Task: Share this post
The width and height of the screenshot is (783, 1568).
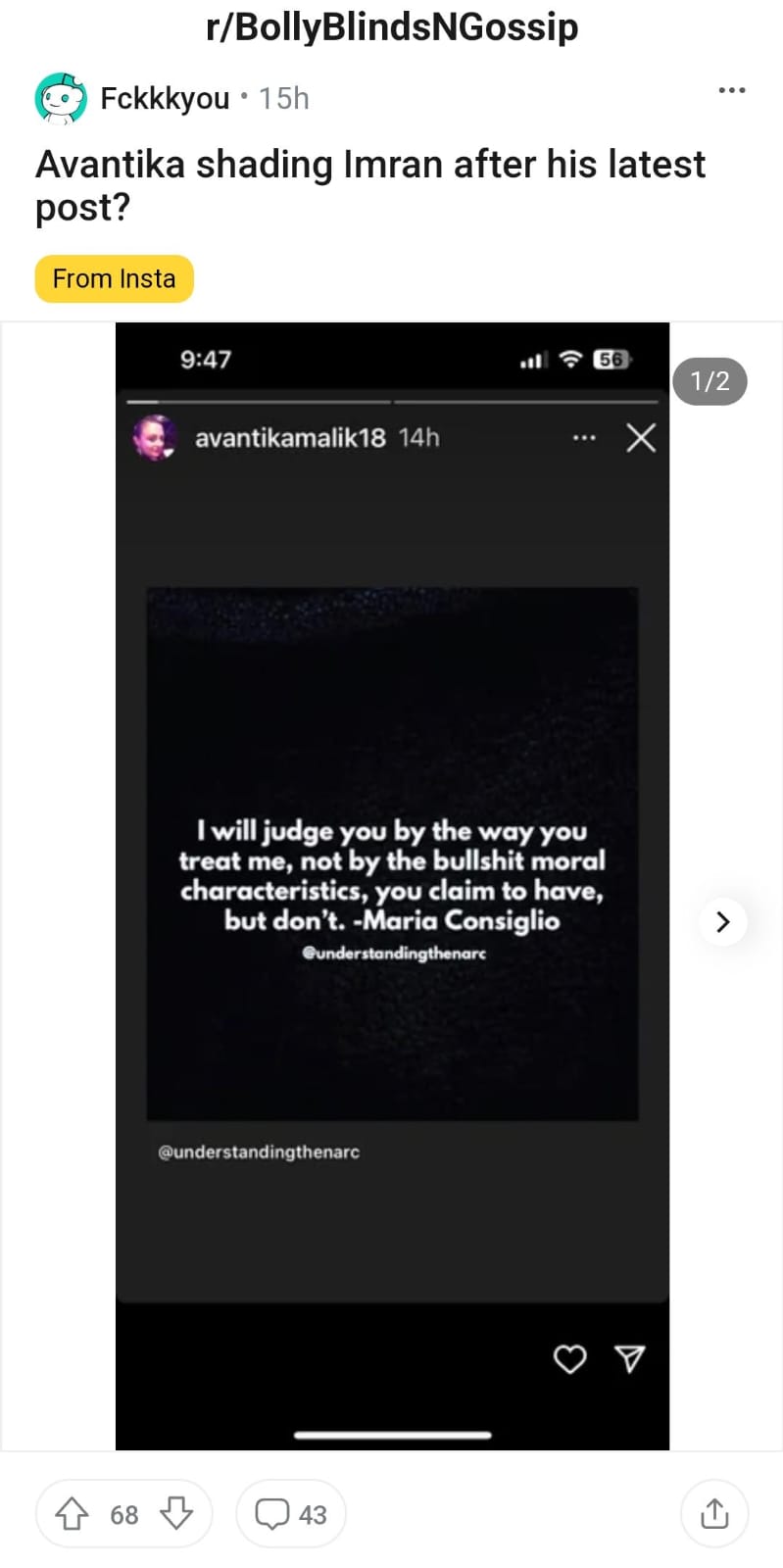Action: (x=714, y=1513)
